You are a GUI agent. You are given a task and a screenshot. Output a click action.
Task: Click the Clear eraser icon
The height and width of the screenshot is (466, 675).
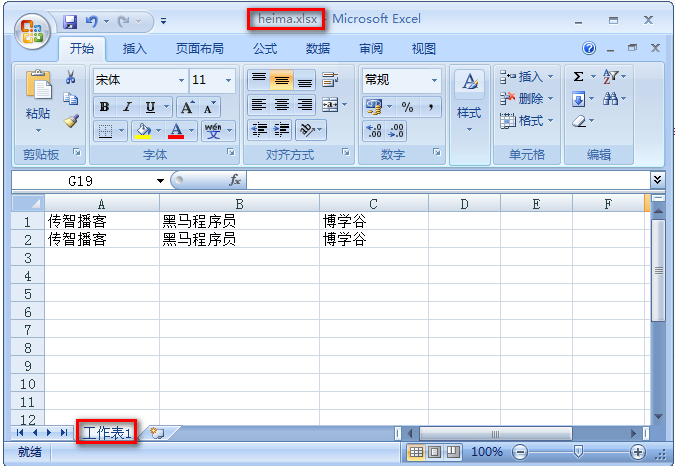tap(579, 121)
